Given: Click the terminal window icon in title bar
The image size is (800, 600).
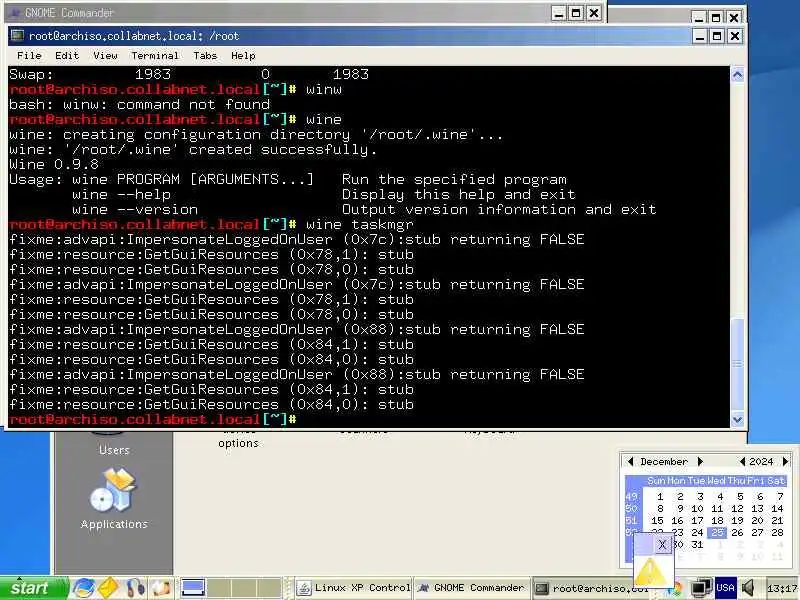Looking at the screenshot, I should [17, 35].
